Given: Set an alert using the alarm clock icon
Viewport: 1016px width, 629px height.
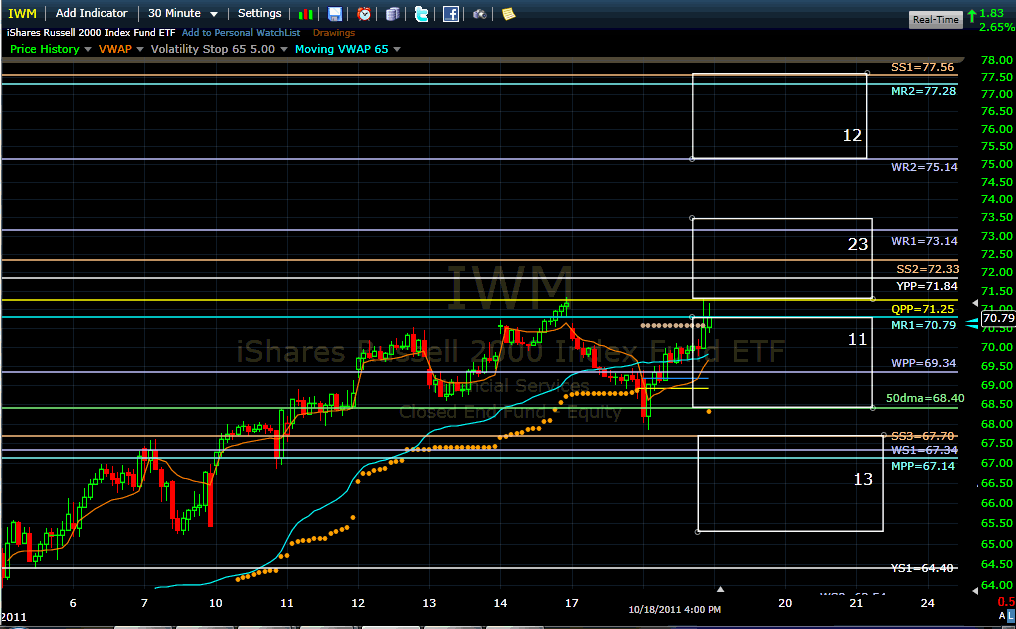Looking at the screenshot, I should point(364,14).
